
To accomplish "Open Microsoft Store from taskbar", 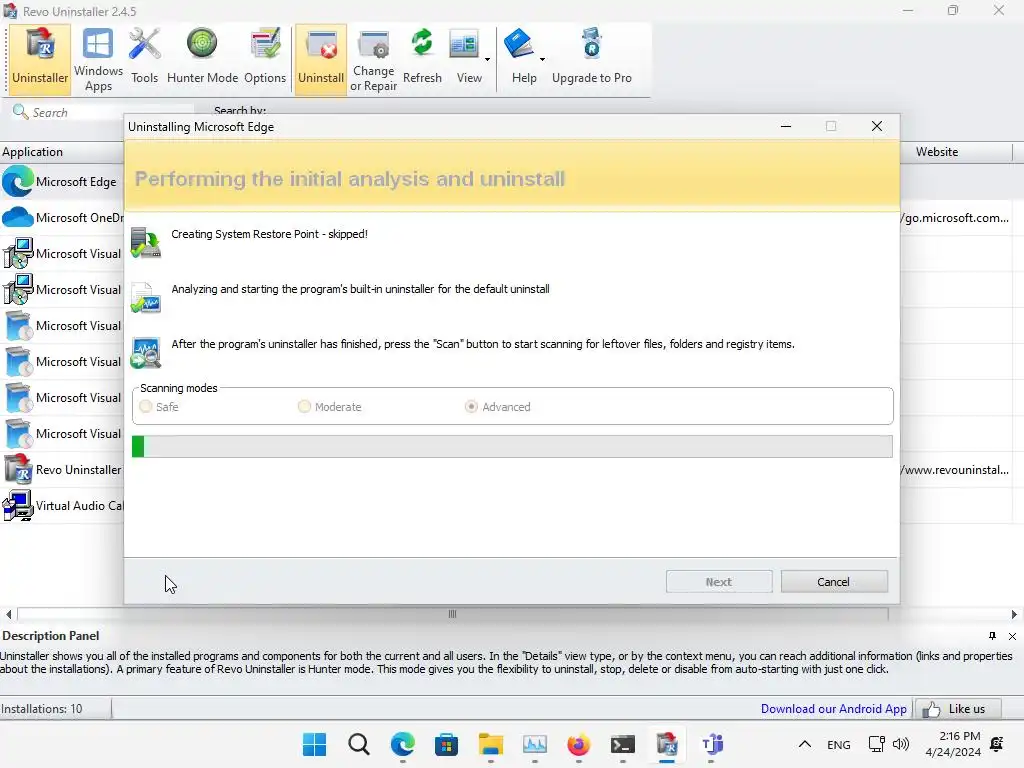I will pos(447,744).
